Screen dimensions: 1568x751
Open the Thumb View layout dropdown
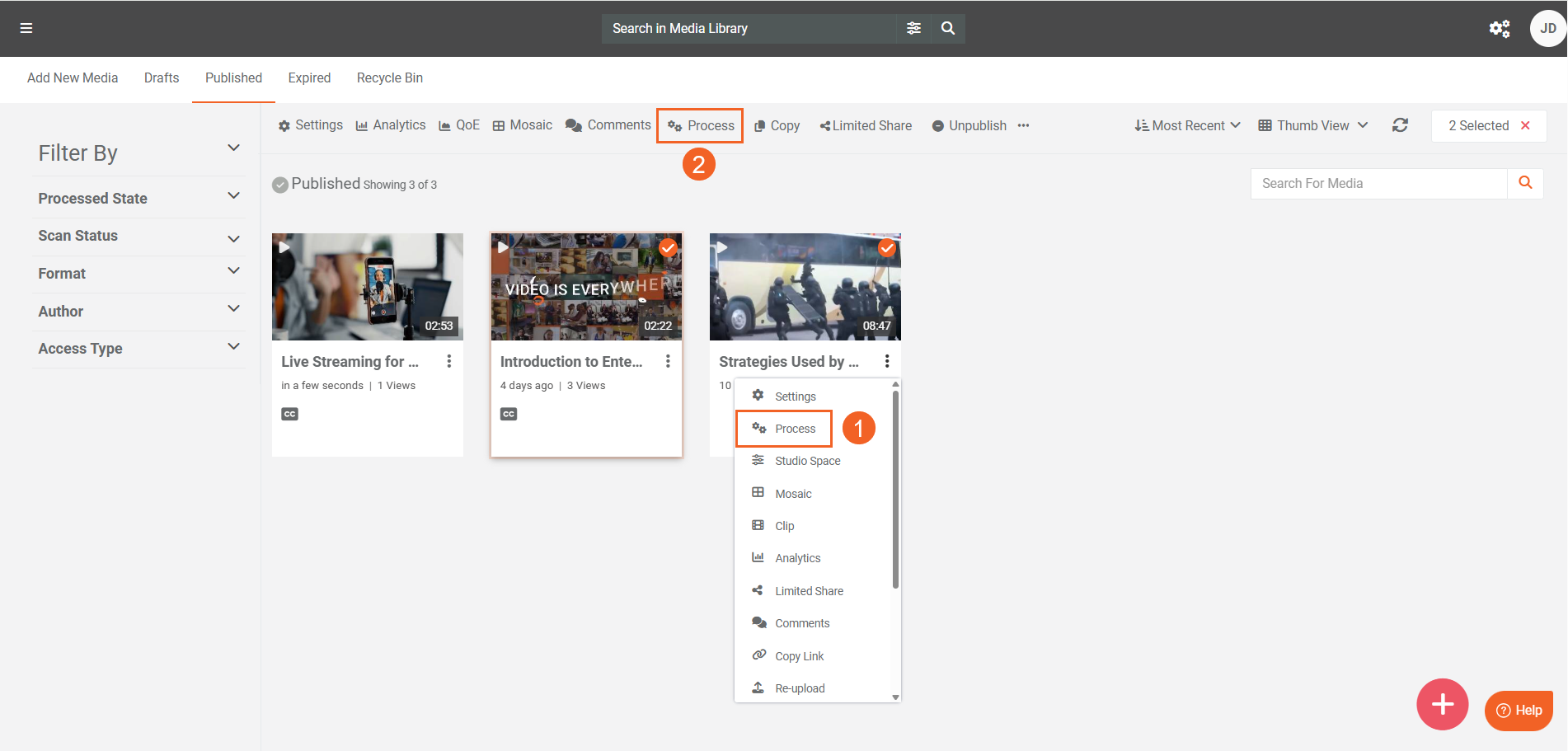pyautogui.click(x=1312, y=125)
